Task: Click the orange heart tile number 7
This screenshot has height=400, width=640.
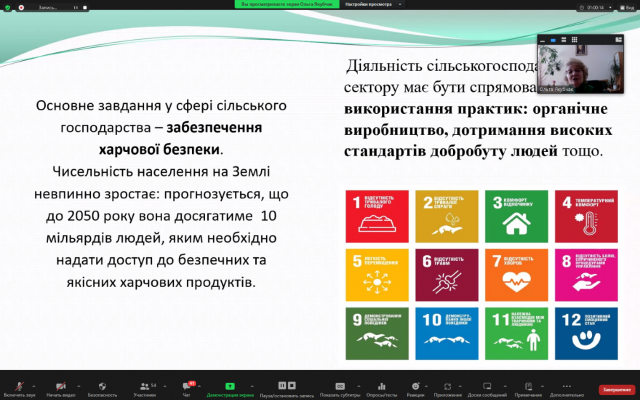Action: click(x=516, y=275)
